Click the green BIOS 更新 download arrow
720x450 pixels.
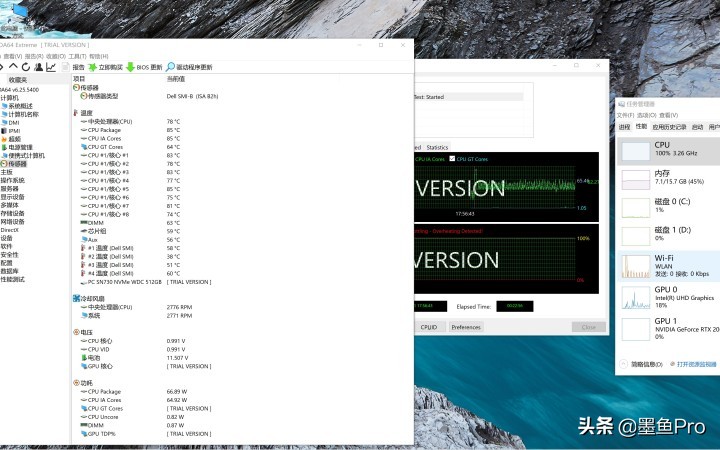(x=130, y=67)
